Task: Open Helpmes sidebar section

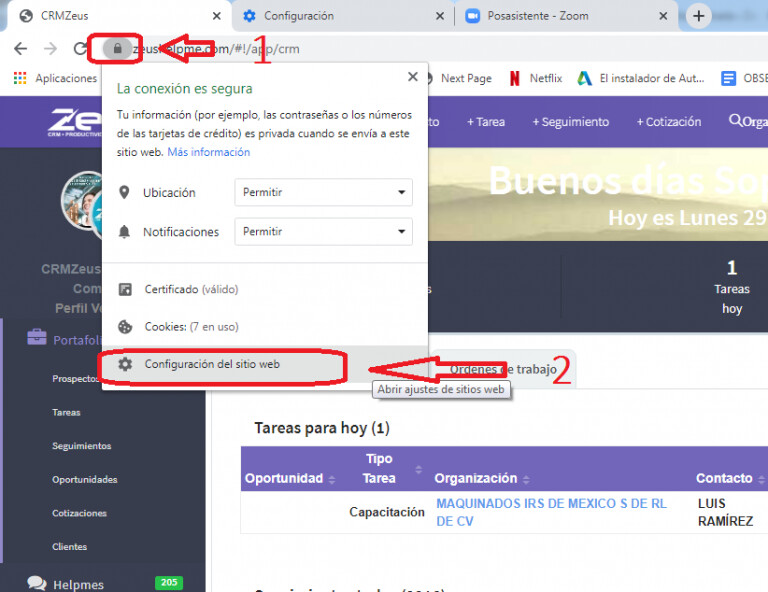Action: [78, 585]
